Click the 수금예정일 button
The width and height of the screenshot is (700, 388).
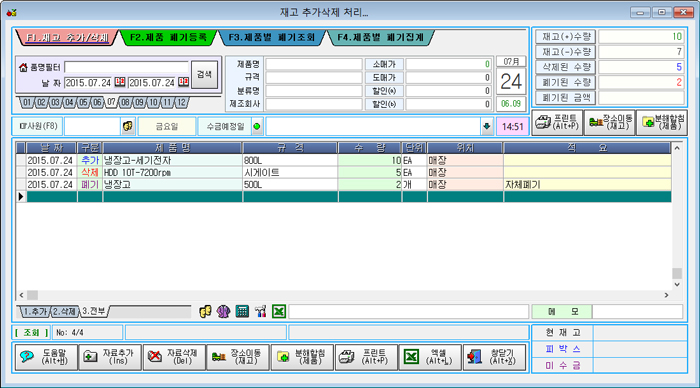point(225,126)
